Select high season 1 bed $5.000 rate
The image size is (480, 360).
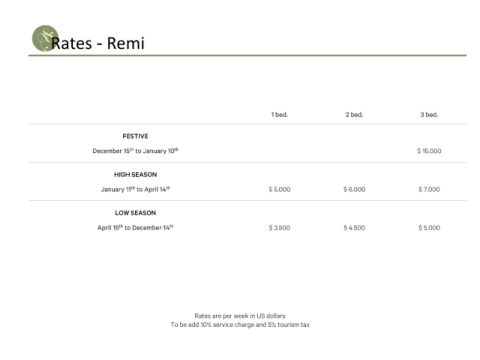[x=279, y=189]
